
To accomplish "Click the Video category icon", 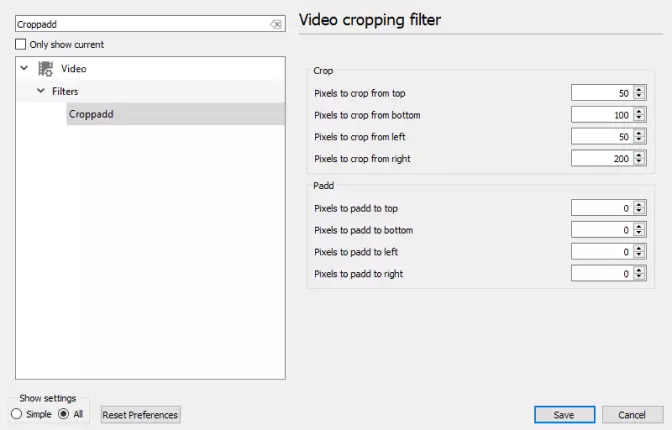I will coord(45,69).
